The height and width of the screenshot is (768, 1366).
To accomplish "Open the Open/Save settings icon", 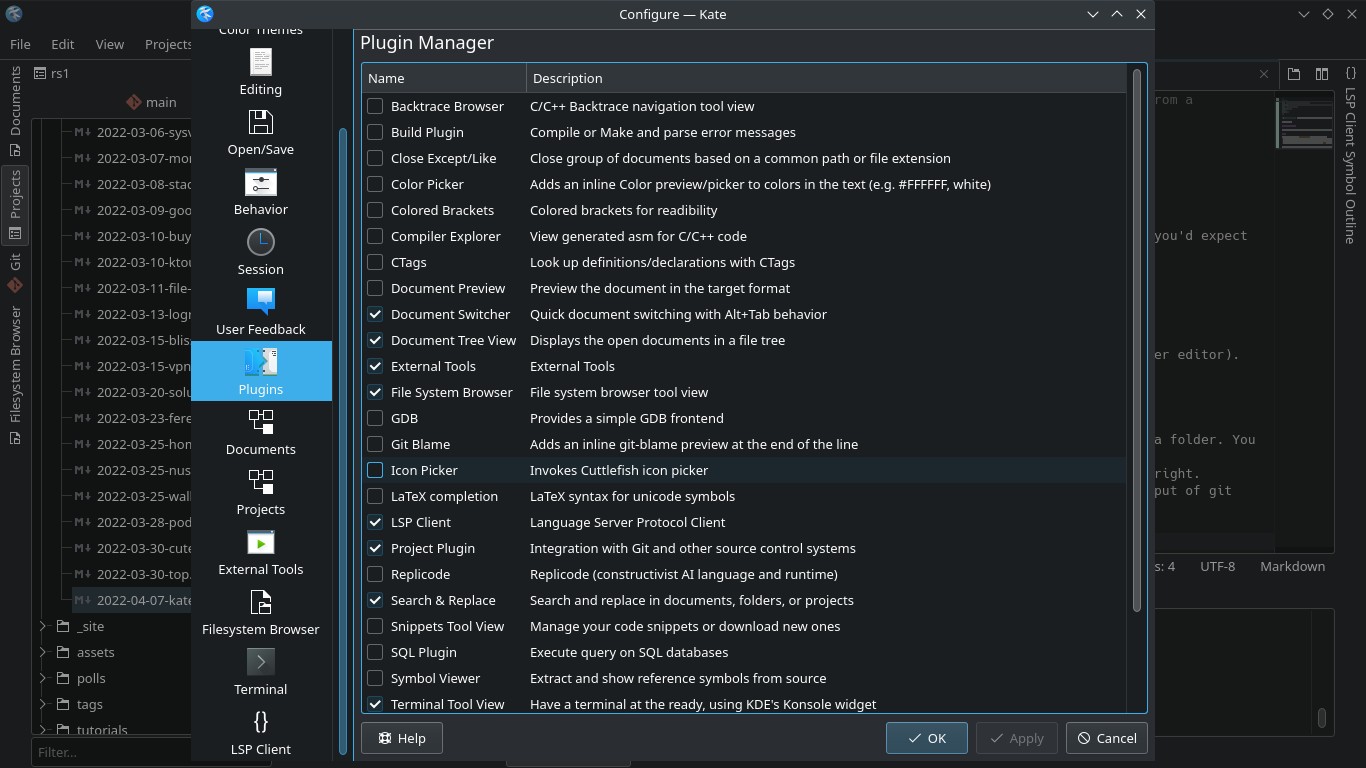I will click(261, 122).
